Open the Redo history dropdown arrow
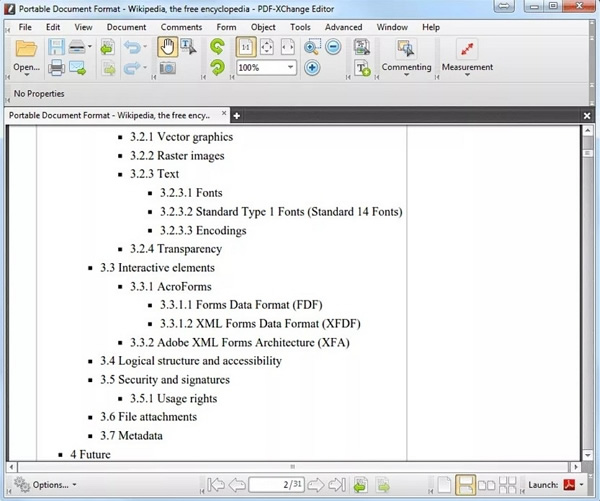Image resolution: width=600 pixels, height=501 pixels. [x=145, y=67]
